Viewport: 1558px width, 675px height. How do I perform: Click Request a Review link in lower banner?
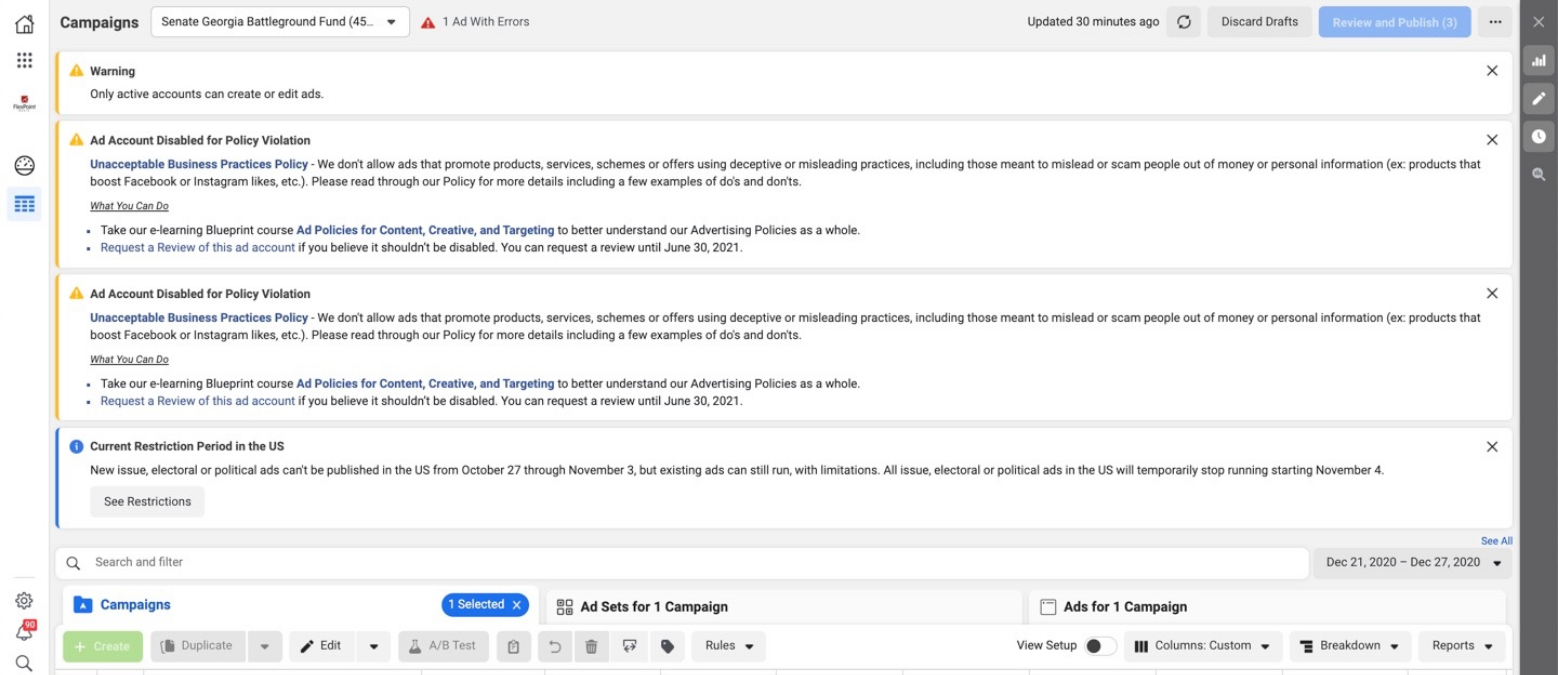[x=198, y=402]
